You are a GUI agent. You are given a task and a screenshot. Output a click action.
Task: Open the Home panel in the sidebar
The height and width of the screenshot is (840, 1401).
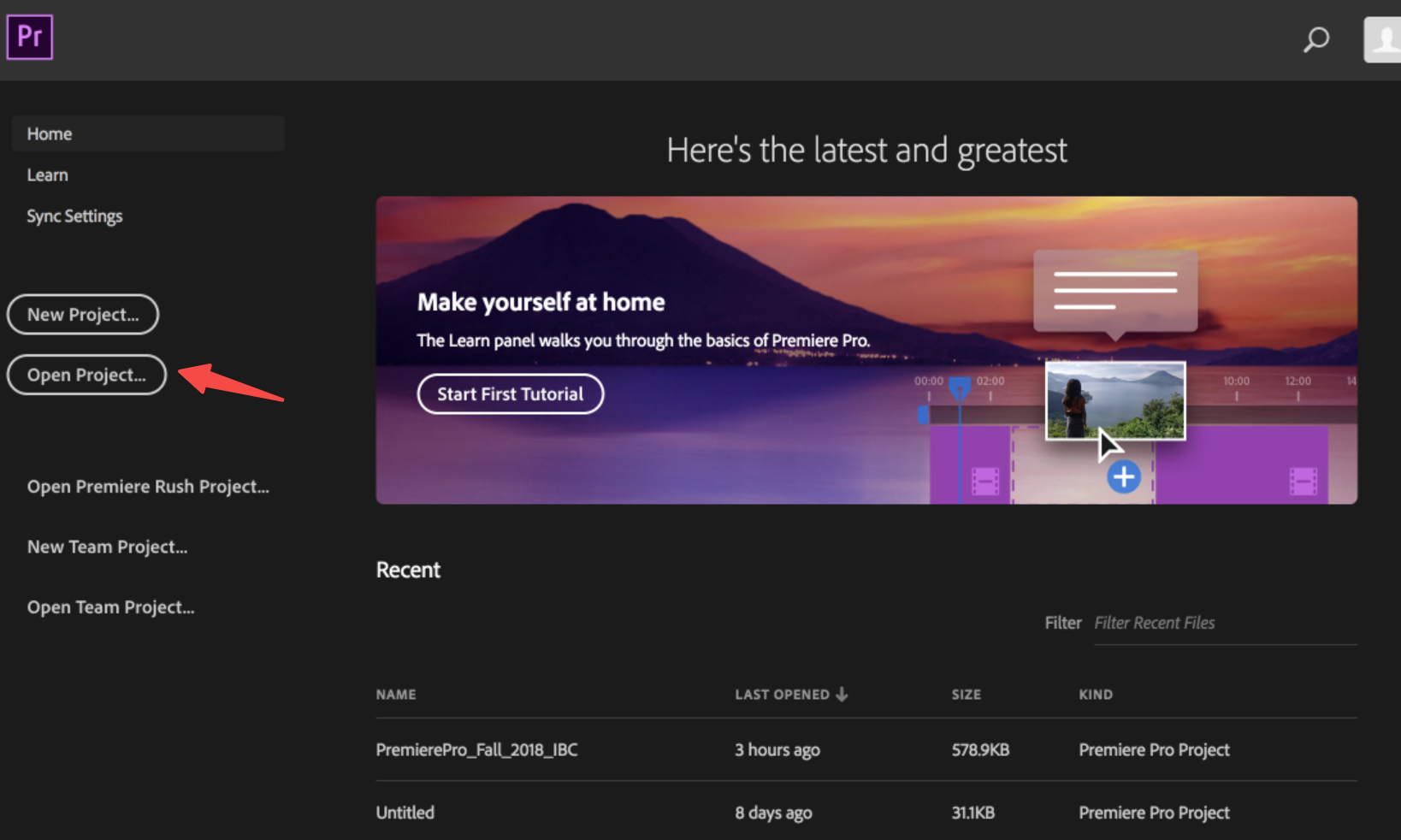point(49,133)
